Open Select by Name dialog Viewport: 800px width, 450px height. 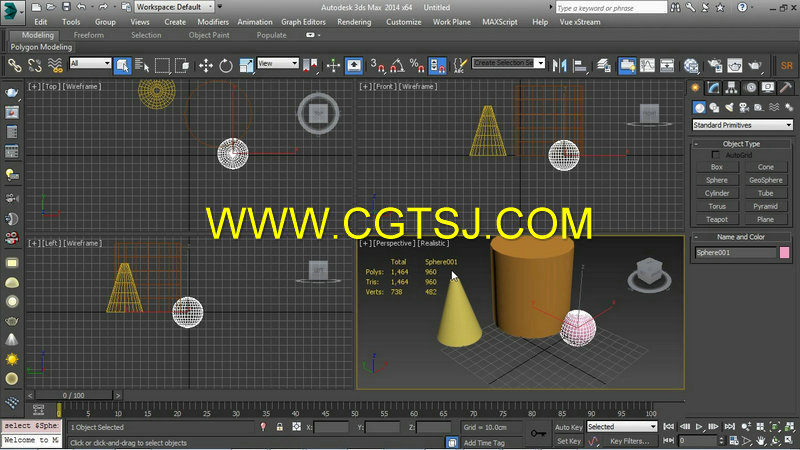click(142, 65)
